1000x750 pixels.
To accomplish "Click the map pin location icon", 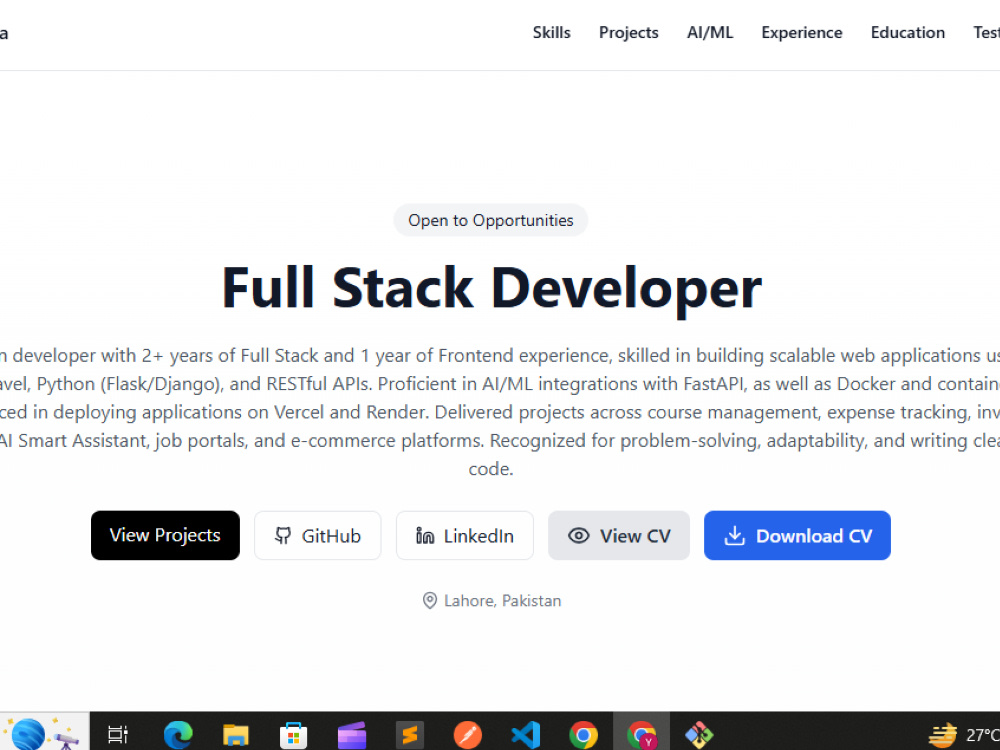I will pos(430,601).
